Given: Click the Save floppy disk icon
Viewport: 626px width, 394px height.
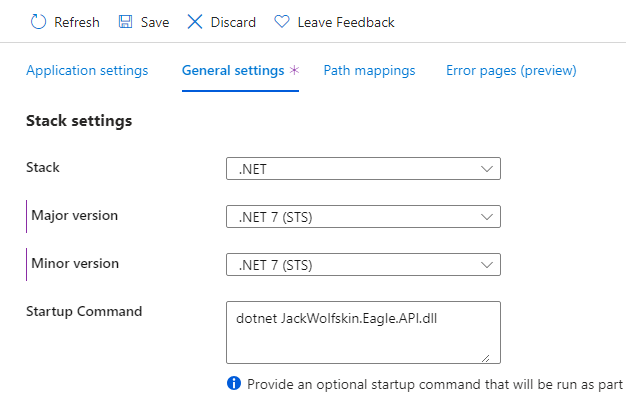Looking at the screenshot, I should (125, 22).
